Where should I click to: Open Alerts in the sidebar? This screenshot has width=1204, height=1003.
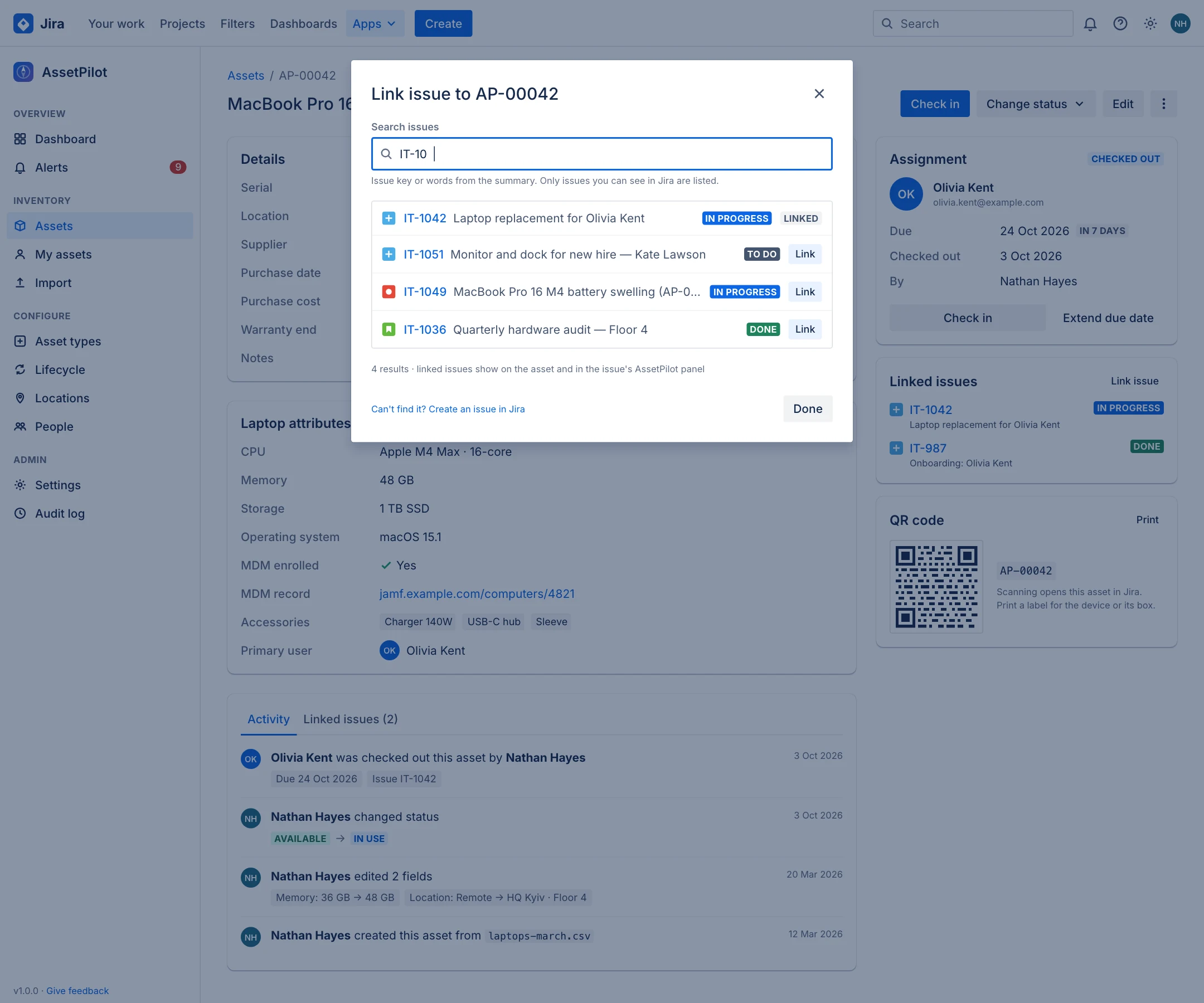[100, 167]
